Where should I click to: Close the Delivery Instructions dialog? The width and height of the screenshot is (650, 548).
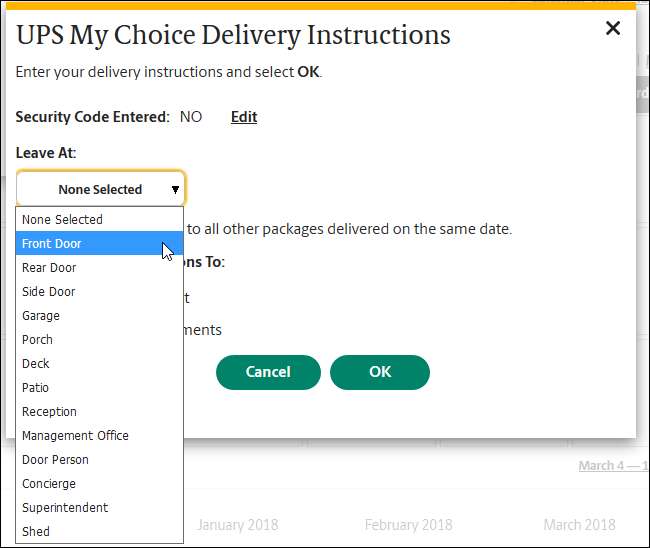pyautogui.click(x=613, y=29)
